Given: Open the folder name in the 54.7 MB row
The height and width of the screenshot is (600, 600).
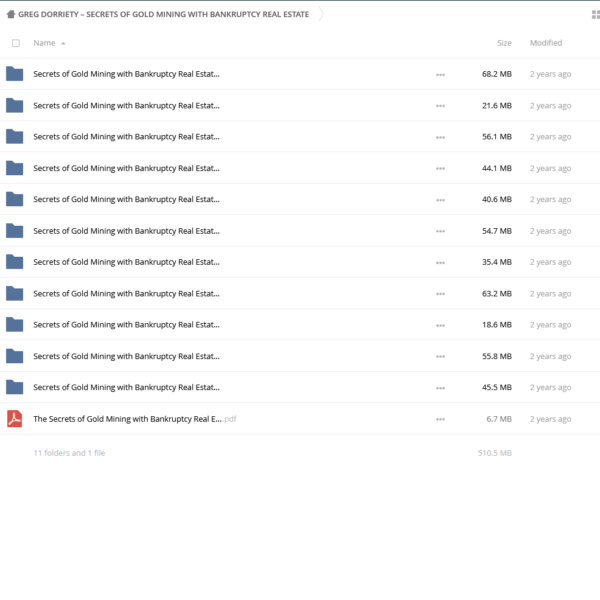Looking at the screenshot, I should coord(126,231).
